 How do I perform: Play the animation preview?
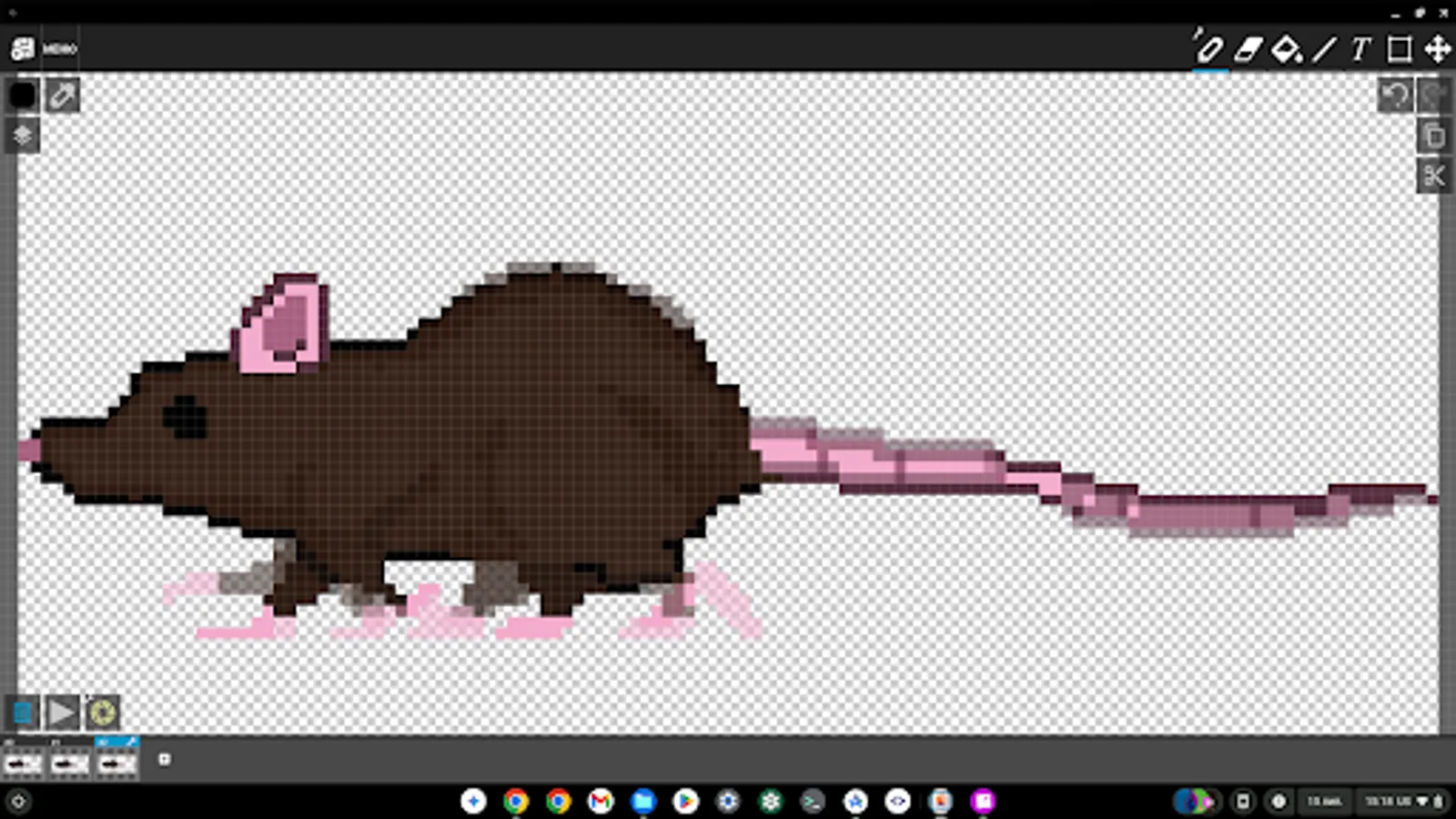click(x=62, y=713)
